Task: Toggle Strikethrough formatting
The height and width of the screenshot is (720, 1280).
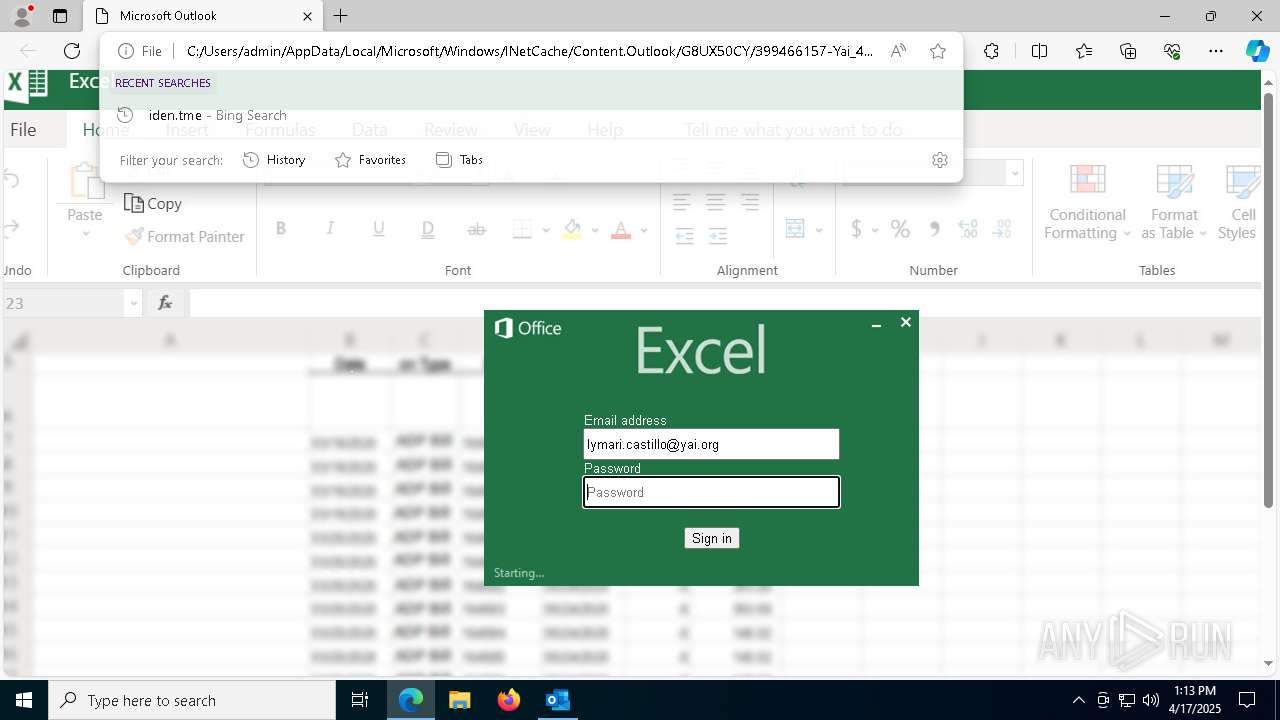Action: (477, 229)
